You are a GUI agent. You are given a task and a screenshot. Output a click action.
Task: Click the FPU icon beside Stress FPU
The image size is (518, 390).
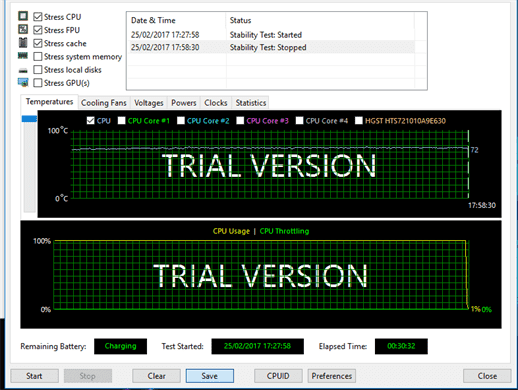click(x=23, y=29)
